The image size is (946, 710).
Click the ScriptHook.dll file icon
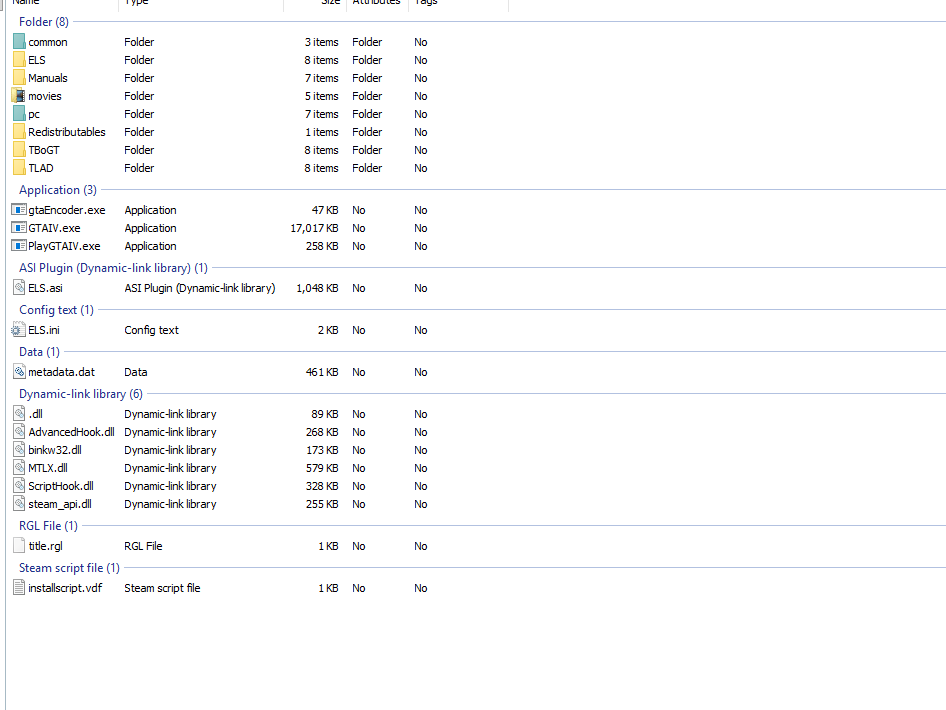[19, 486]
